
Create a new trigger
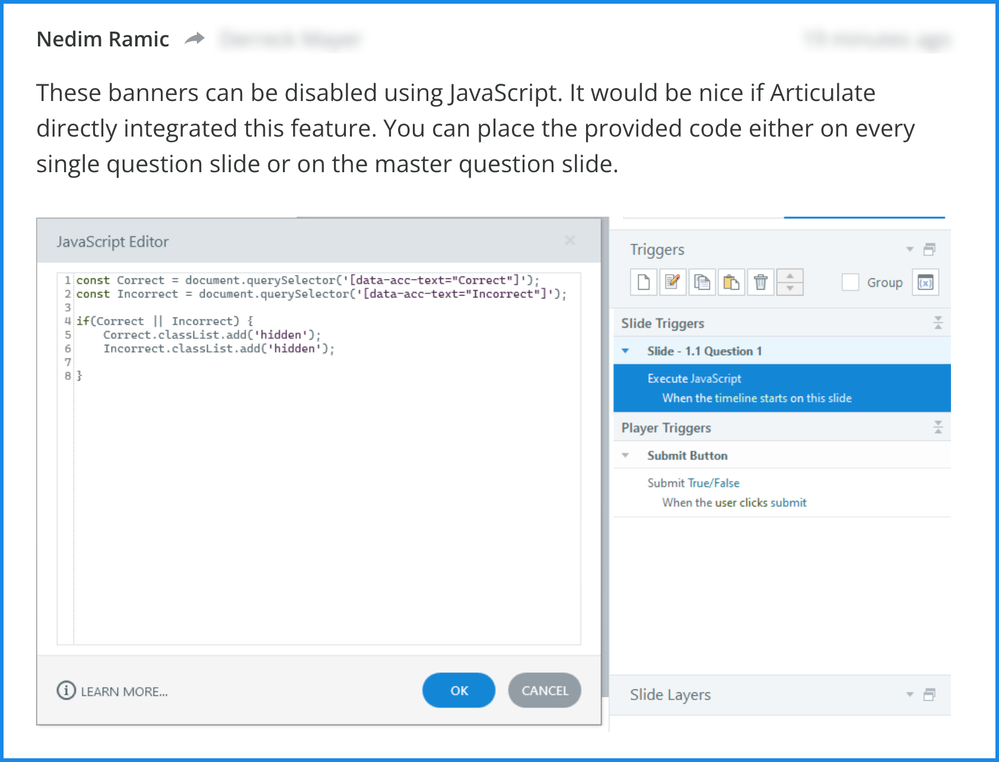point(644,282)
